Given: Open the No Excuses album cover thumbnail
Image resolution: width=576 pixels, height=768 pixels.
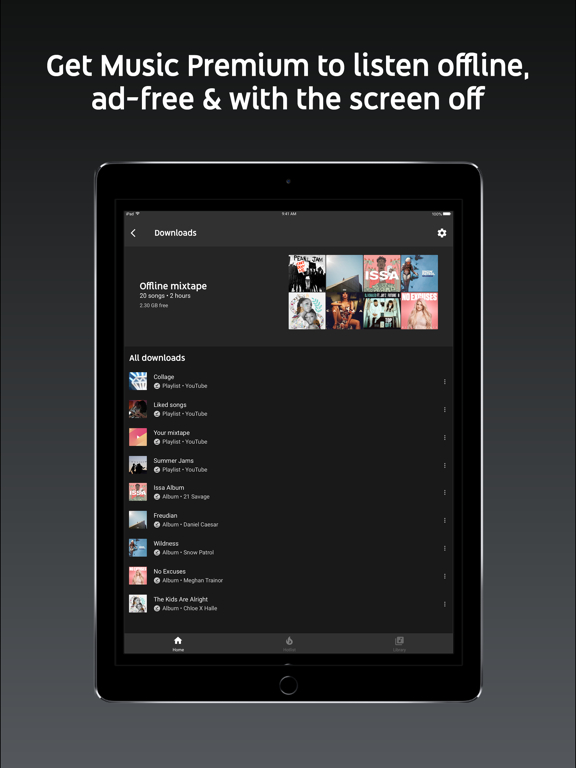Looking at the screenshot, I should click(x=138, y=576).
